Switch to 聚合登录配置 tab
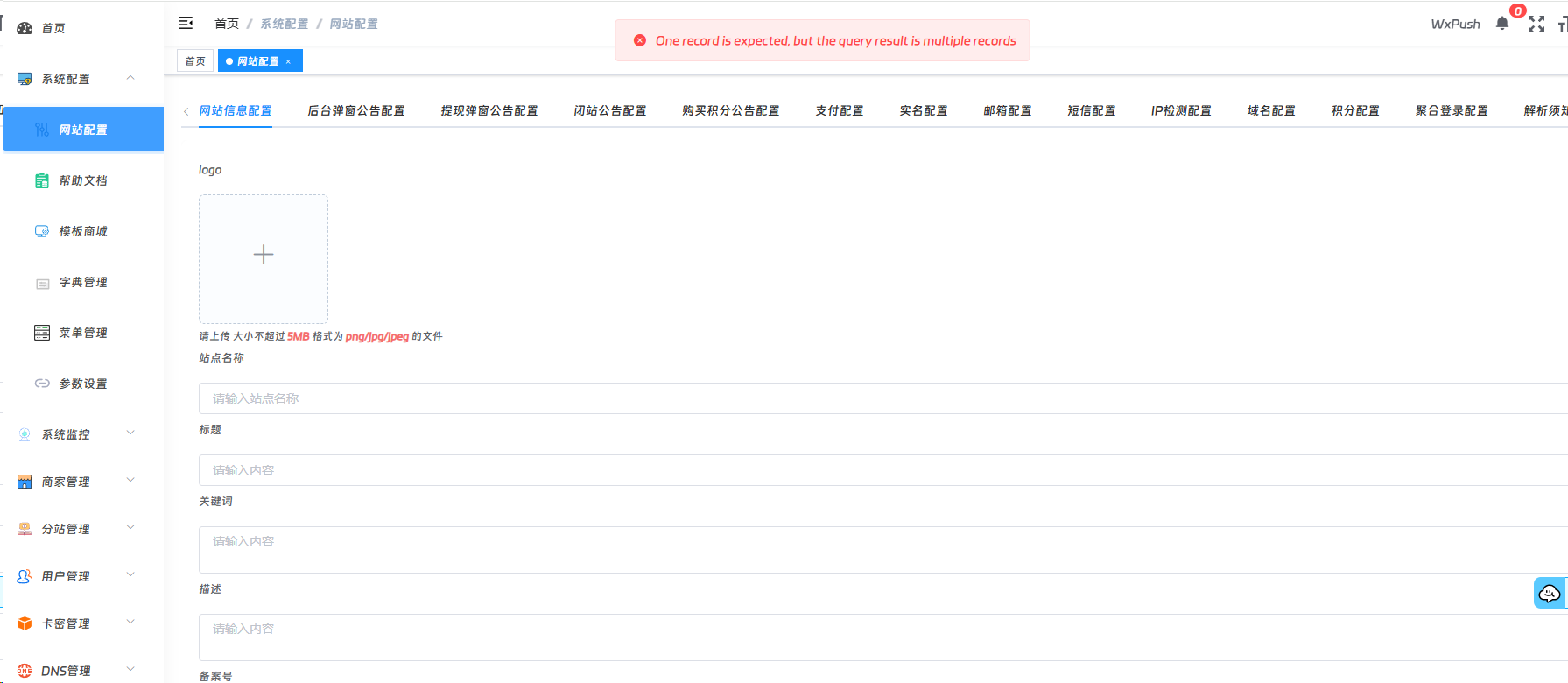This screenshot has height=683, width=1568. point(1452,110)
